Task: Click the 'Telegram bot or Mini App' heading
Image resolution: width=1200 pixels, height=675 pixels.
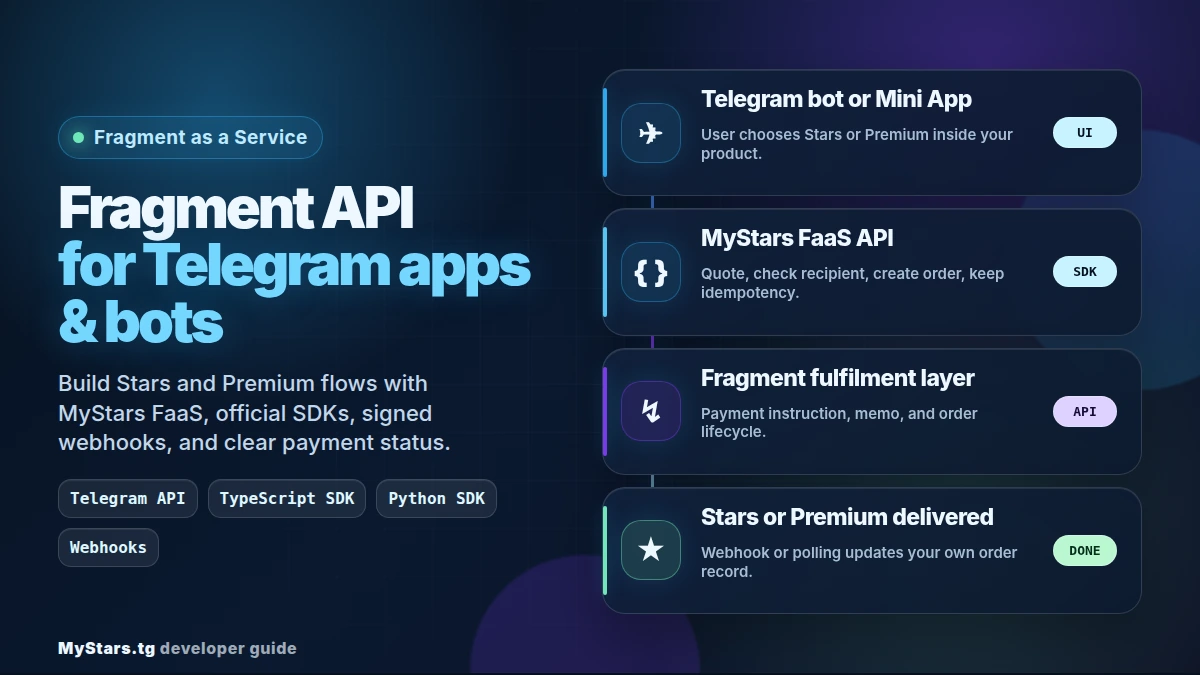Action: click(x=836, y=99)
